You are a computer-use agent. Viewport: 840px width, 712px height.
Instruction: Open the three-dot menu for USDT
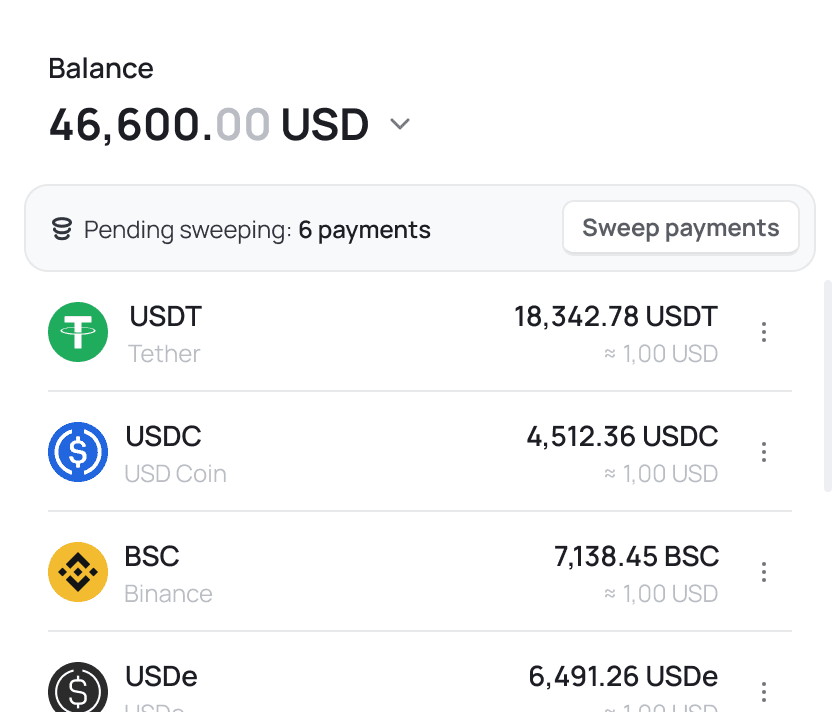tap(764, 331)
